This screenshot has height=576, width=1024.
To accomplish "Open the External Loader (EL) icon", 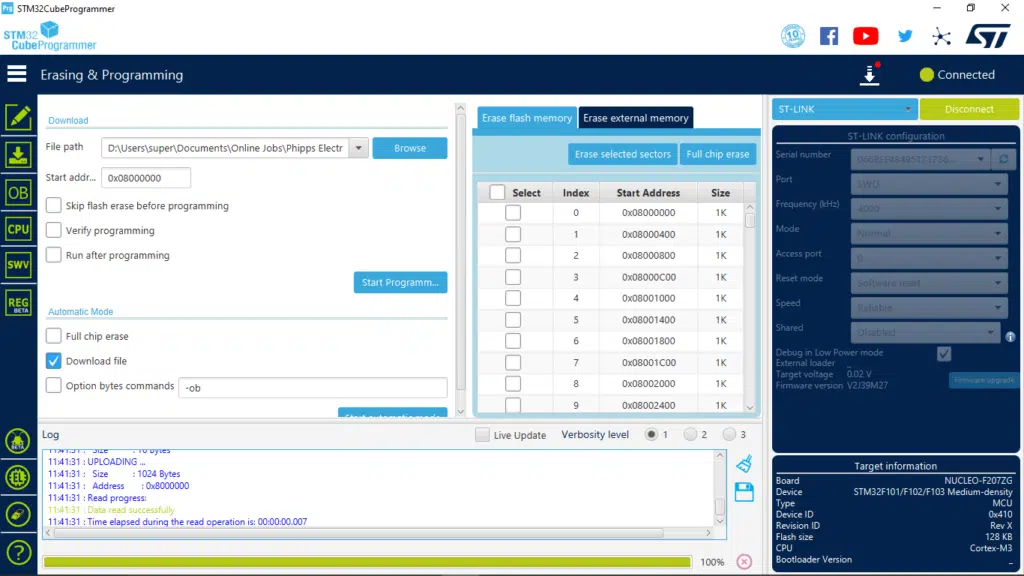I will 18,477.
